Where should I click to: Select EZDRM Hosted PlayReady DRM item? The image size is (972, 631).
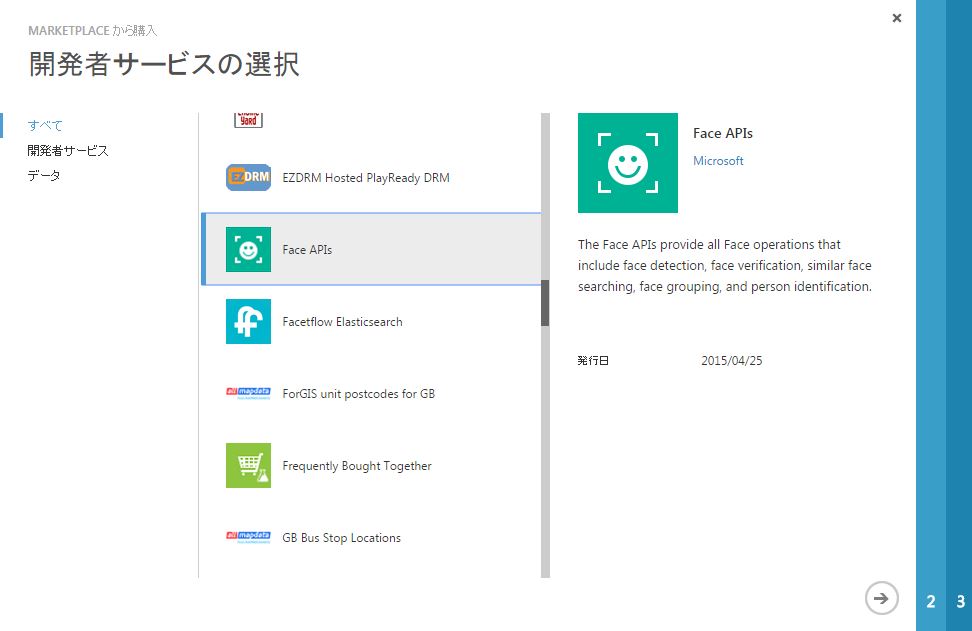[366, 178]
